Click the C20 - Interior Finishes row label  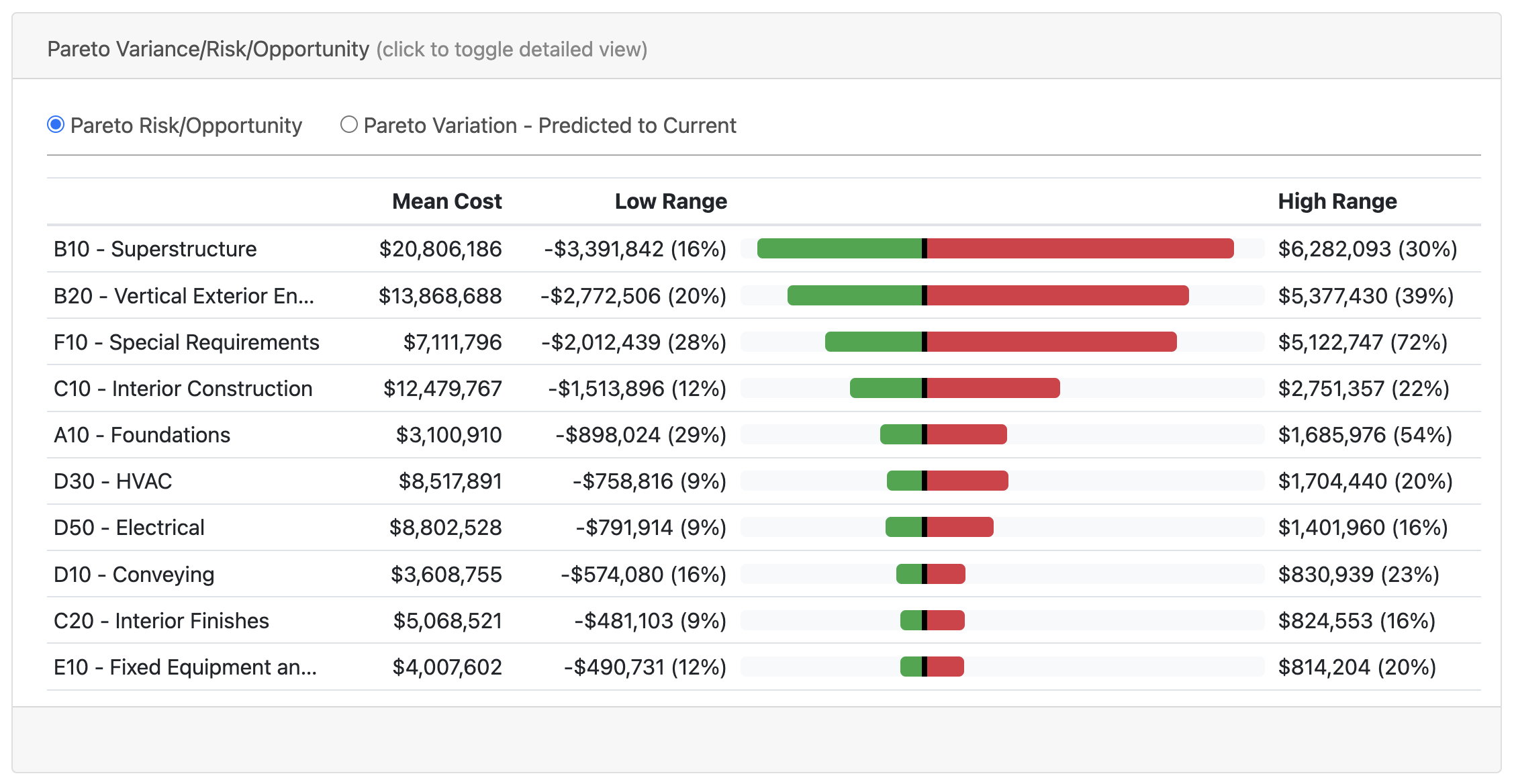click(161, 621)
